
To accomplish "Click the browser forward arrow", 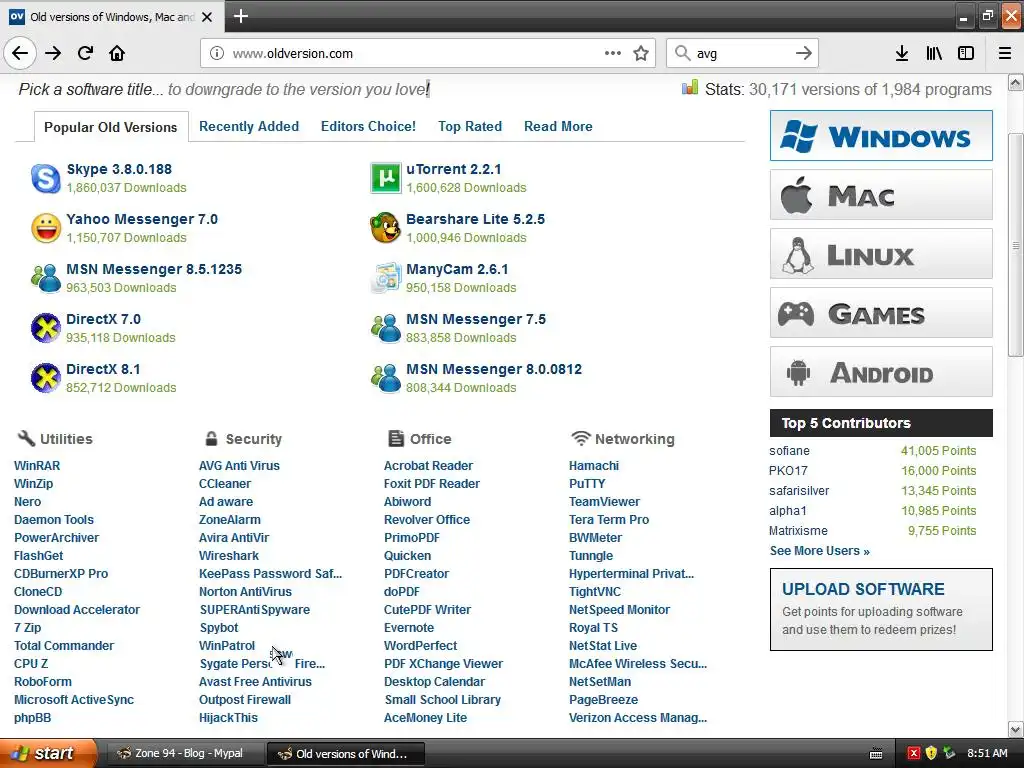I will point(53,53).
